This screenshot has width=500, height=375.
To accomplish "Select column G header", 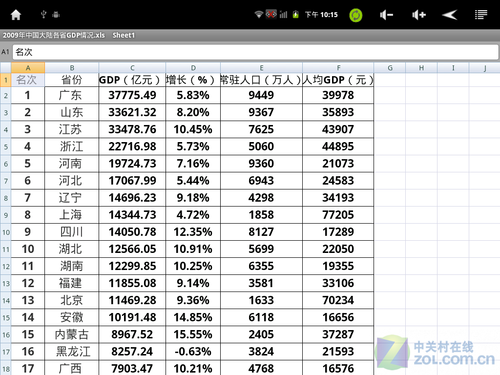I will 390,68.
